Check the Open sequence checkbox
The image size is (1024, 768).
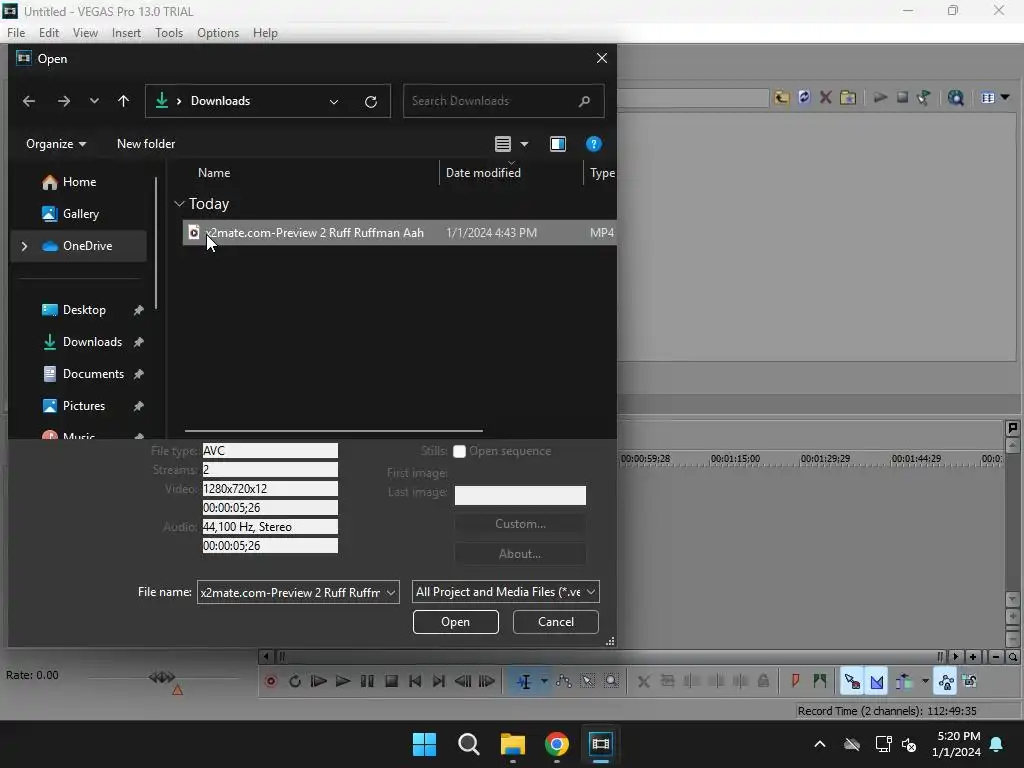459,451
